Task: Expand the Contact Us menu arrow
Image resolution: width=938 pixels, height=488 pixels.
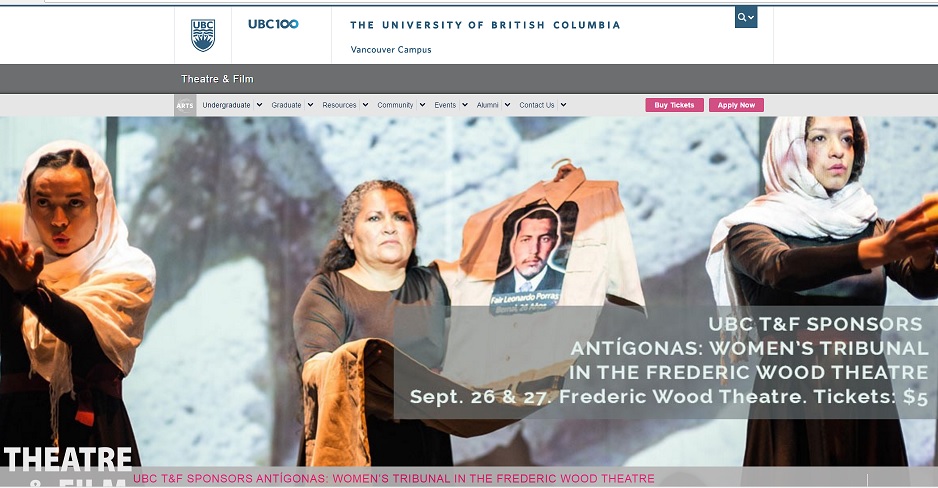Action: [x=564, y=105]
